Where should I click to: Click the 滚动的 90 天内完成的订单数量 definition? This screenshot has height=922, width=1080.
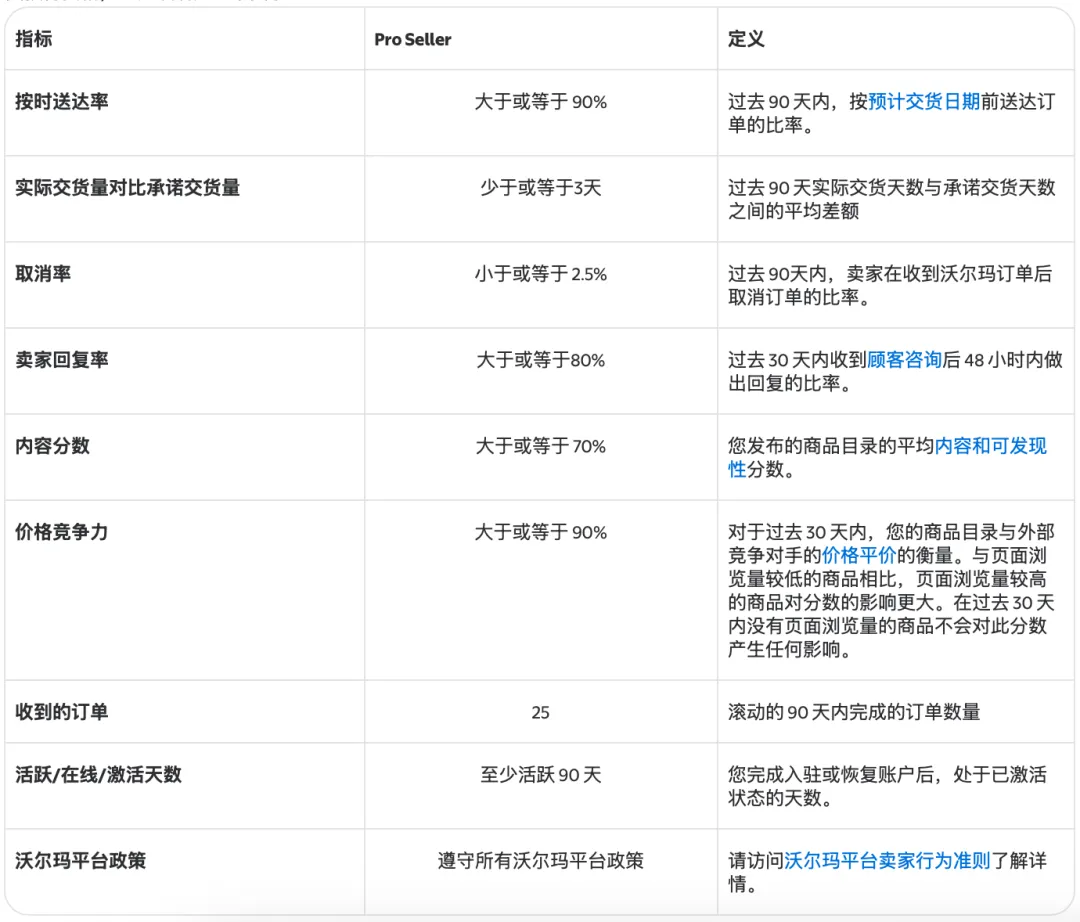coord(854,712)
